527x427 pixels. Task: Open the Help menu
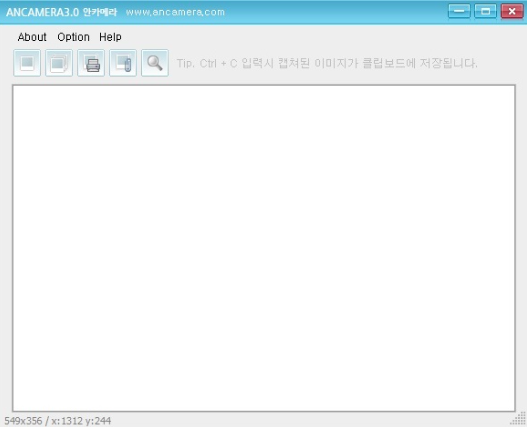pyautogui.click(x=110, y=37)
